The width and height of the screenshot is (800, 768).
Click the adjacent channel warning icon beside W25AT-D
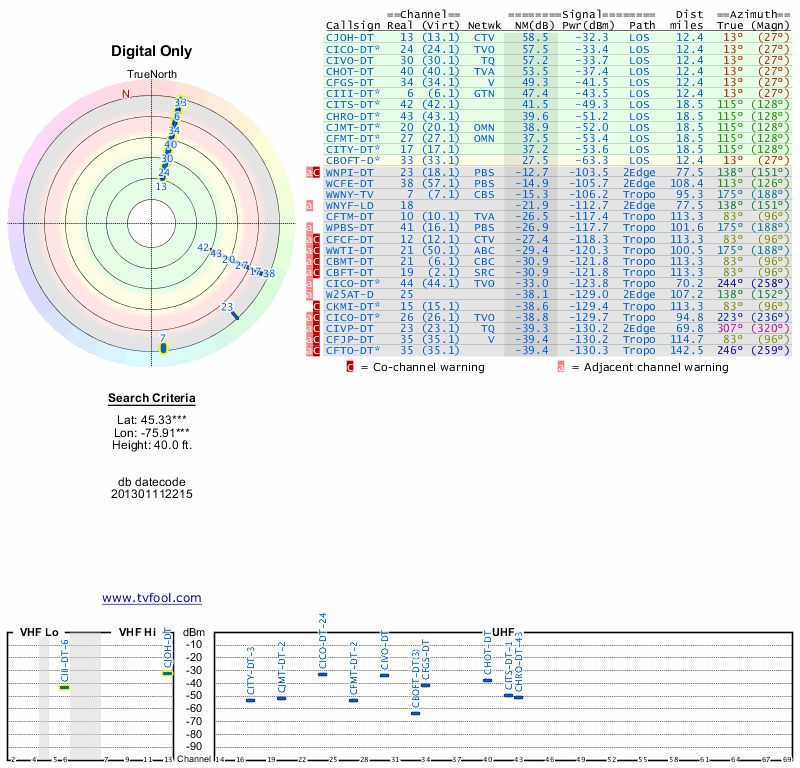pyautogui.click(x=310, y=295)
